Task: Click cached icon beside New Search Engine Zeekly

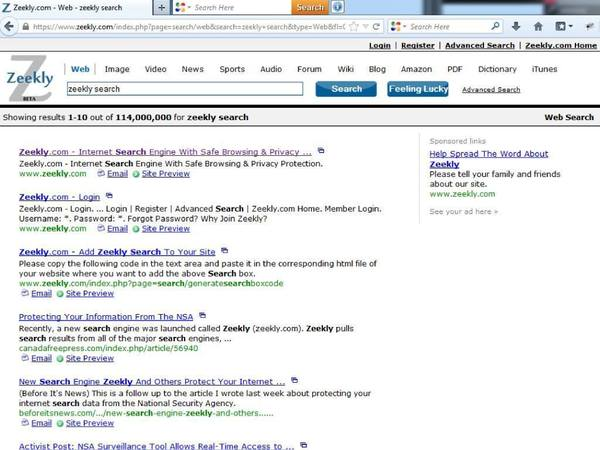Action: point(294,380)
